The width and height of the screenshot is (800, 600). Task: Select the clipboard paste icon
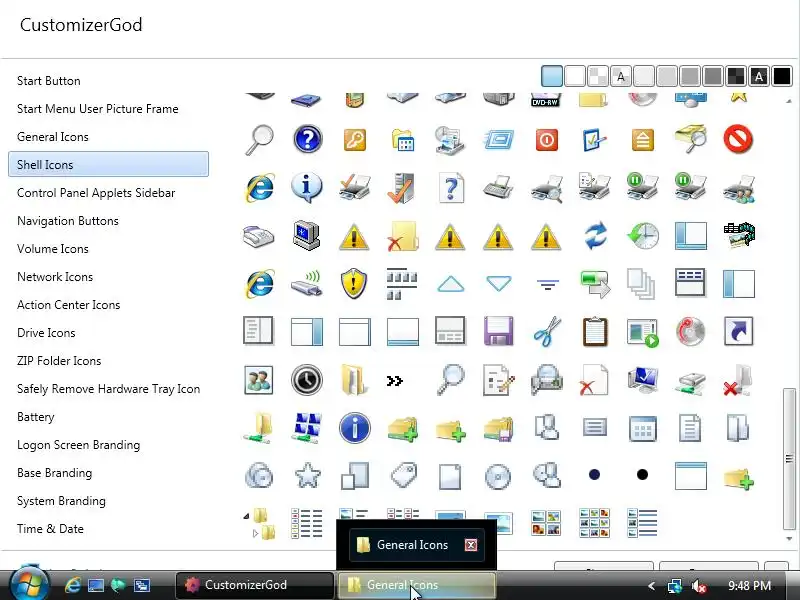595,332
